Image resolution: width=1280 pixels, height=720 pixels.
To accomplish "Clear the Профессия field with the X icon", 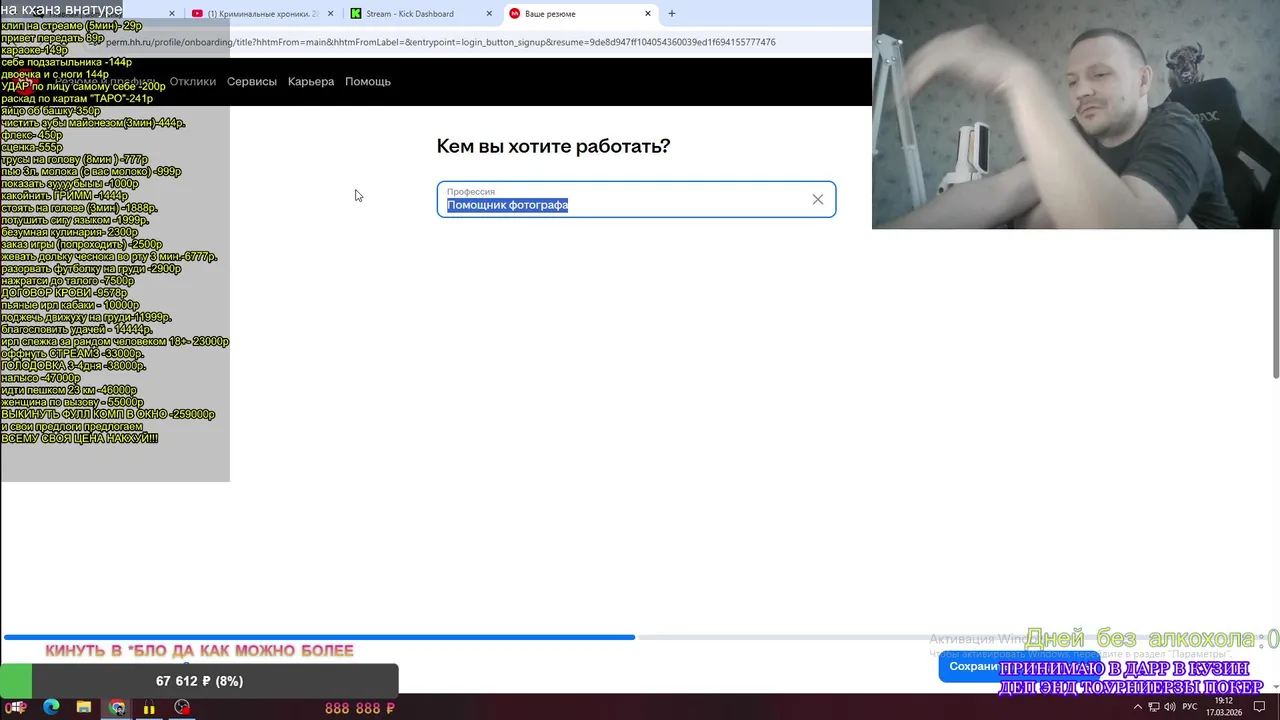I will pyautogui.click(x=818, y=200).
